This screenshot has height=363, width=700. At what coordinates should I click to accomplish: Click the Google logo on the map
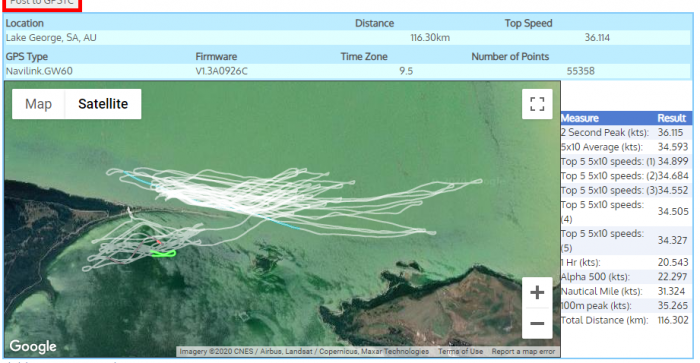(x=33, y=346)
